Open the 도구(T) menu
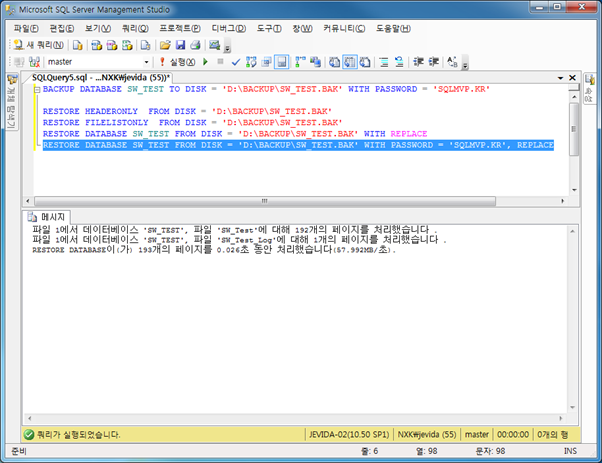Image resolution: width=602 pixels, height=463 pixels. [x=269, y=28]
